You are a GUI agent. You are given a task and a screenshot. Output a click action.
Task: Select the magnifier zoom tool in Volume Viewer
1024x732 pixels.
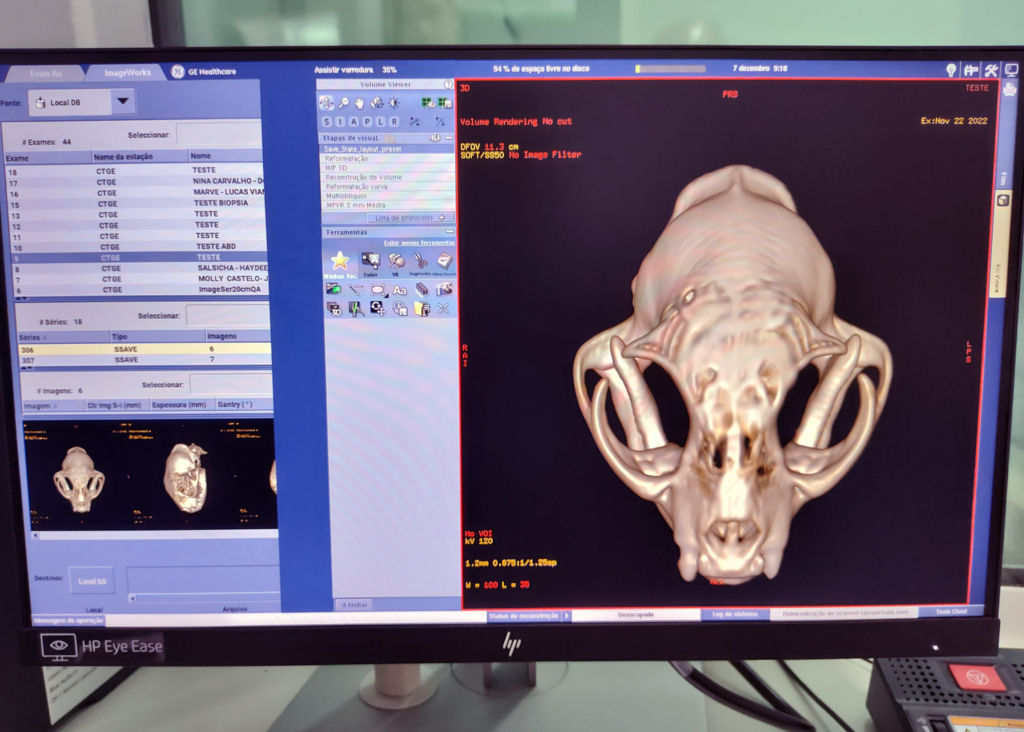(x=343, y=101)
